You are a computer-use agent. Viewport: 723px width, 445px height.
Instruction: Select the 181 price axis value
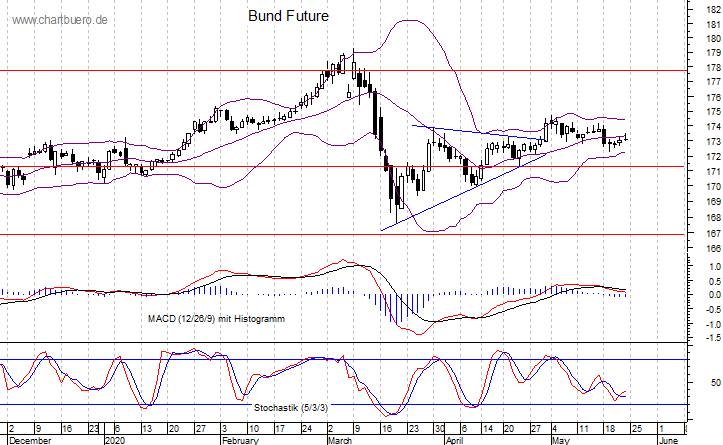coord(713,24)
